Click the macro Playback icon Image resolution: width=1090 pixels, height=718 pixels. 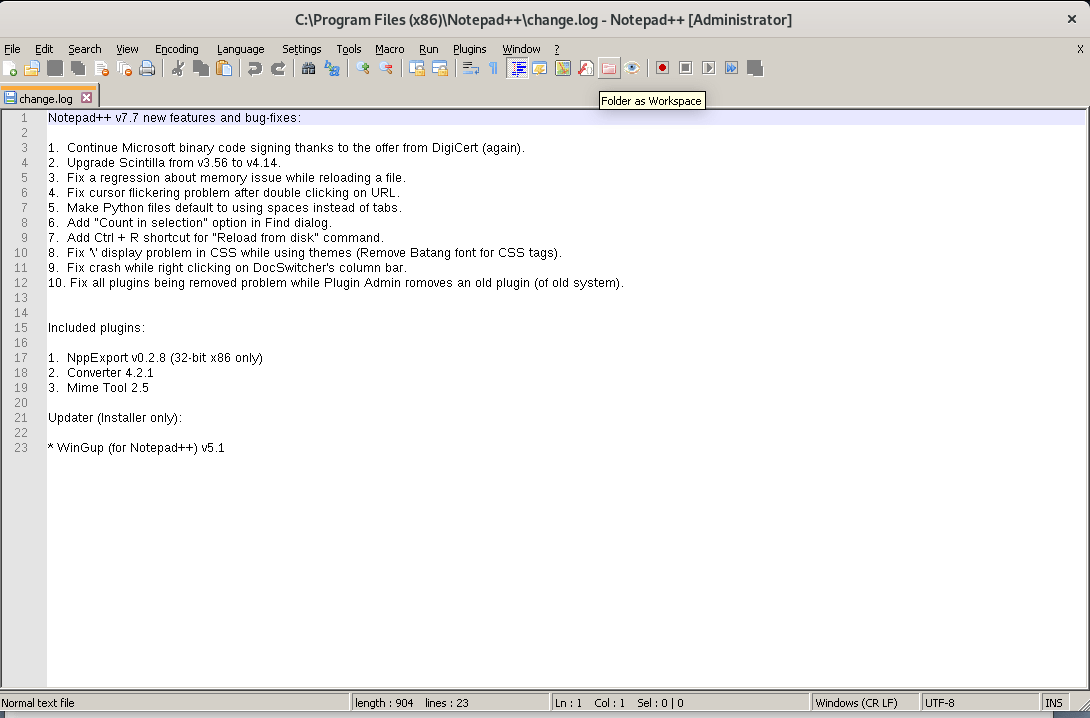pos(708,68)
